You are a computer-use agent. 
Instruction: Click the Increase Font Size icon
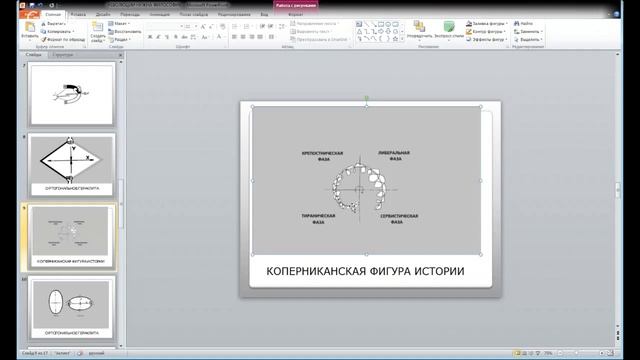[x=203, y=27]
